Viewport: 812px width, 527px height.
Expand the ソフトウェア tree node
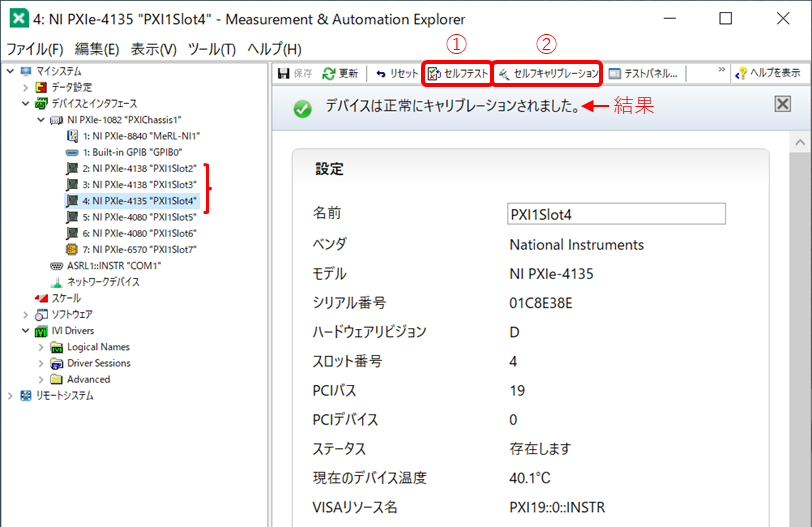click(26, 314)
